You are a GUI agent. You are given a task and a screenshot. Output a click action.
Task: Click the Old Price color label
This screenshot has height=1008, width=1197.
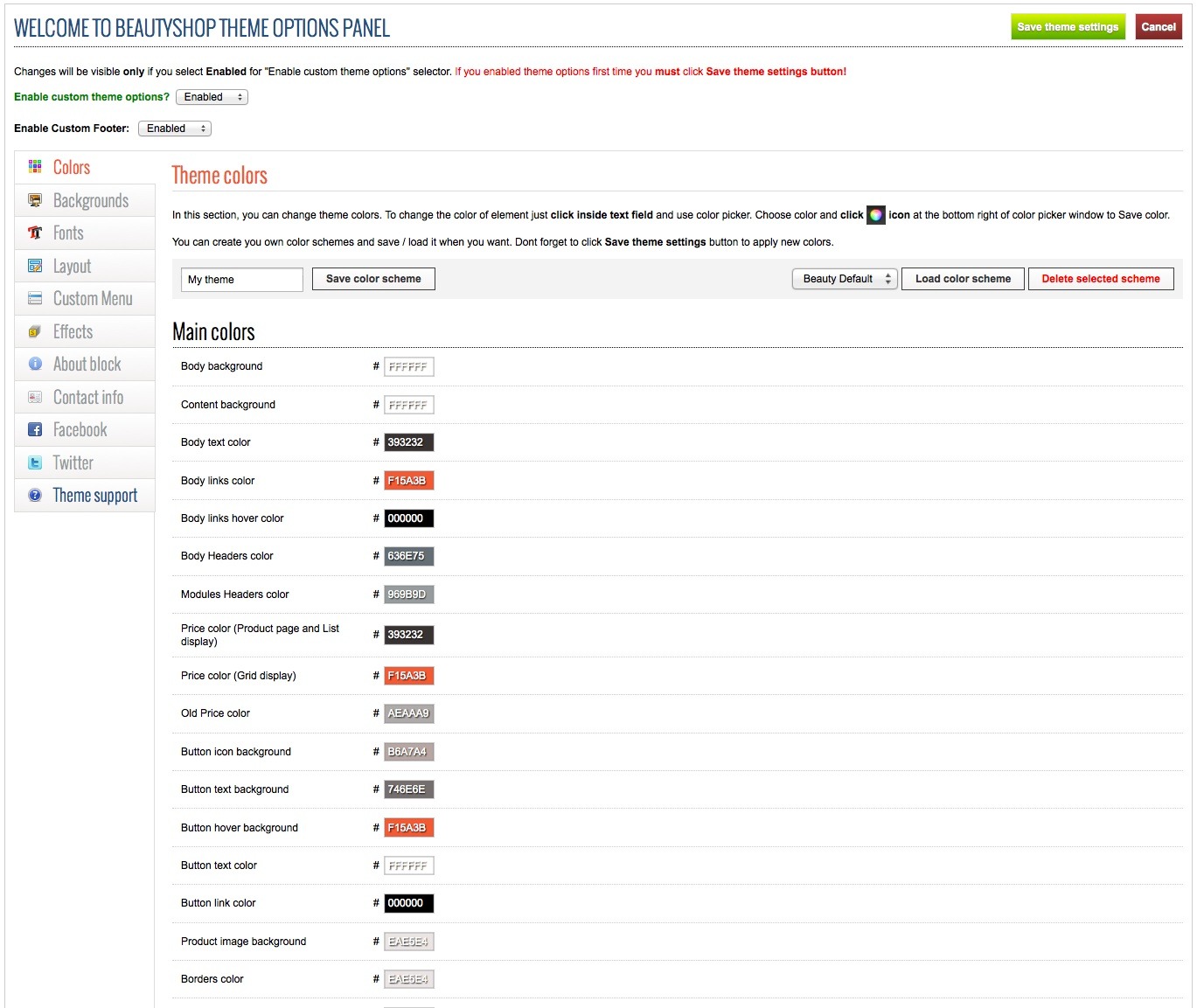click(215, 713)
